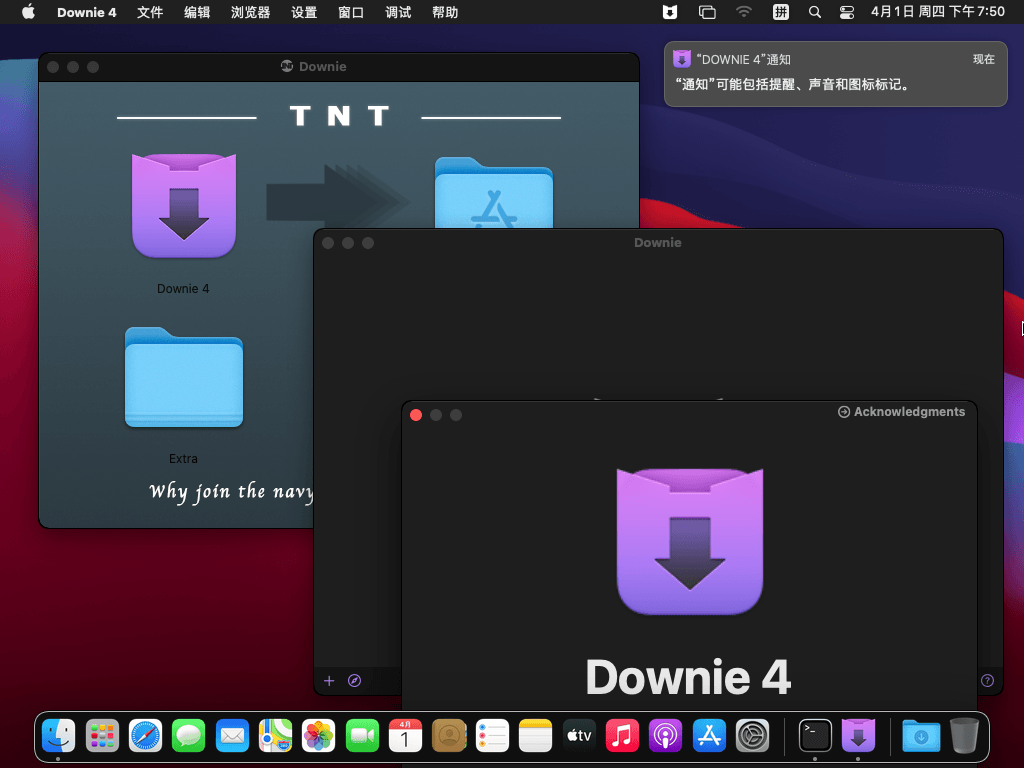This screenshot has height=768, width=1024.
Task: Open FaceTime from the Dock
Action: (362, 736)
